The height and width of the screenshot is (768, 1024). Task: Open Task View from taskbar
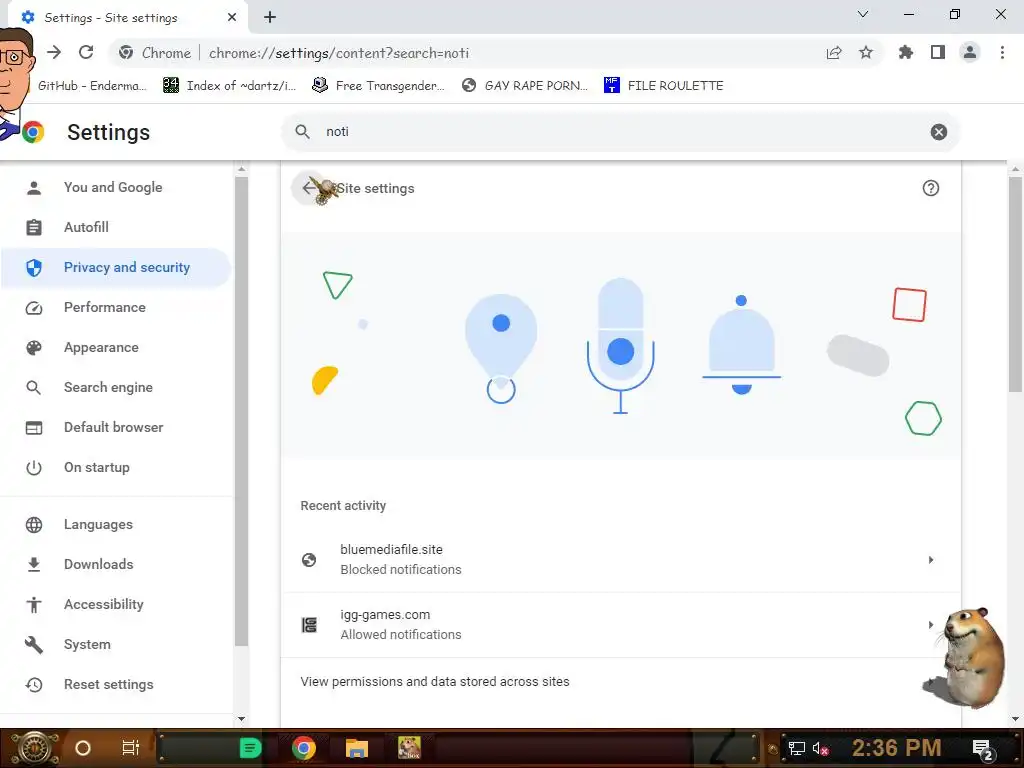click(x=131, y=748)
